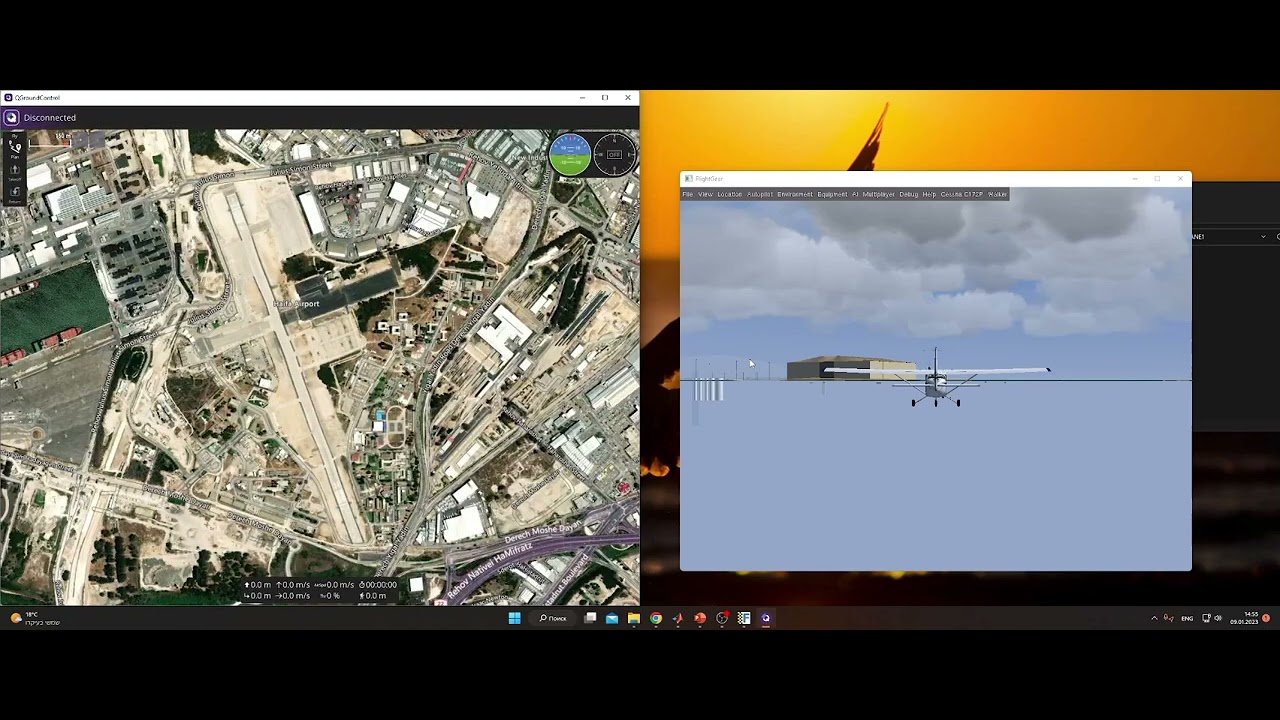Open FlightGear Debug menu

click(x=908, y=194)
